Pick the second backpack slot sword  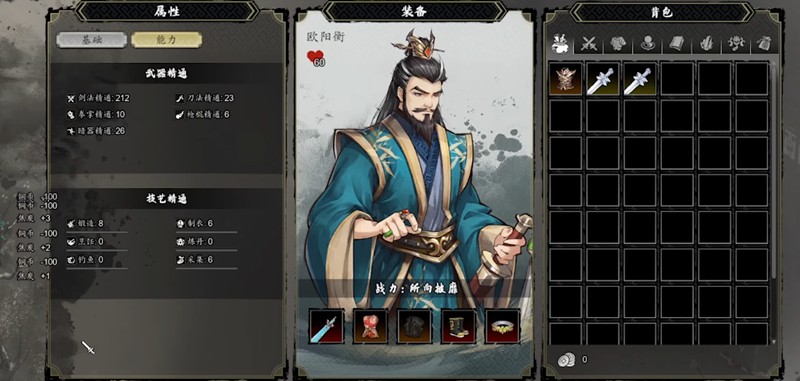click(603, 79)
